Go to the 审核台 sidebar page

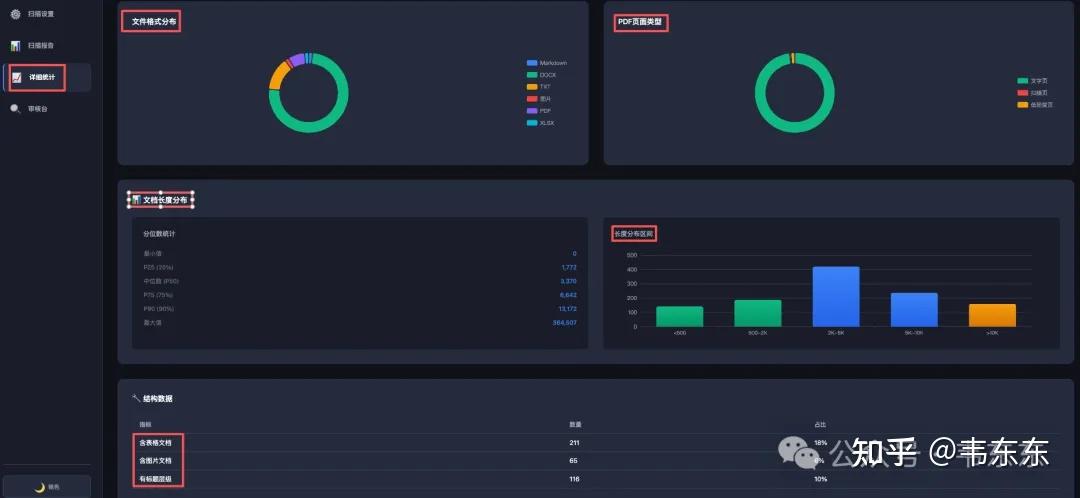point(38,108)
